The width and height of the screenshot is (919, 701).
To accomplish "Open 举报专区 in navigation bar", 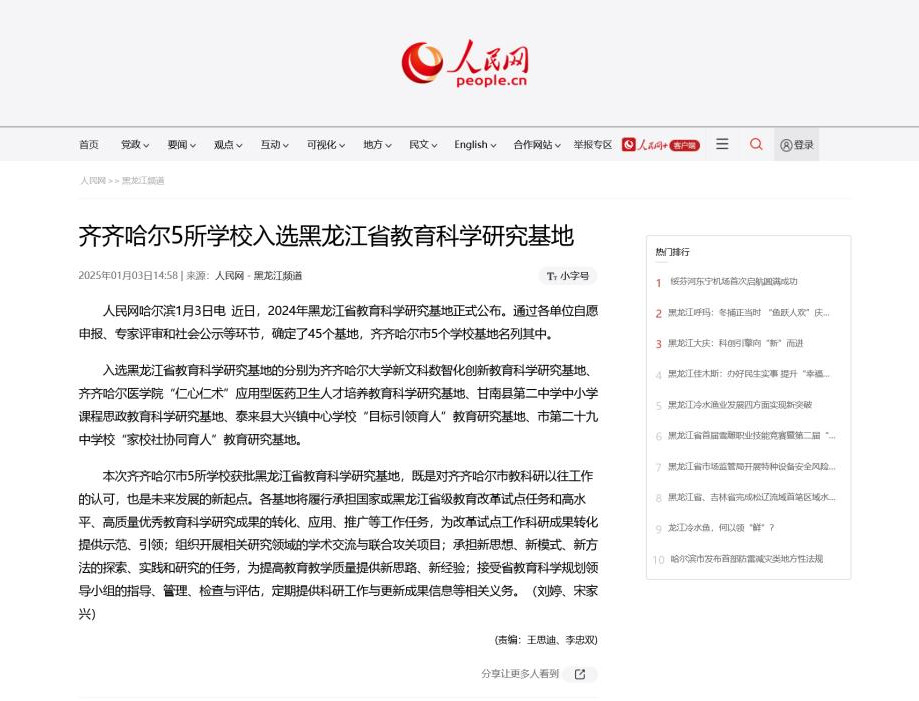I will click(593, 145).
